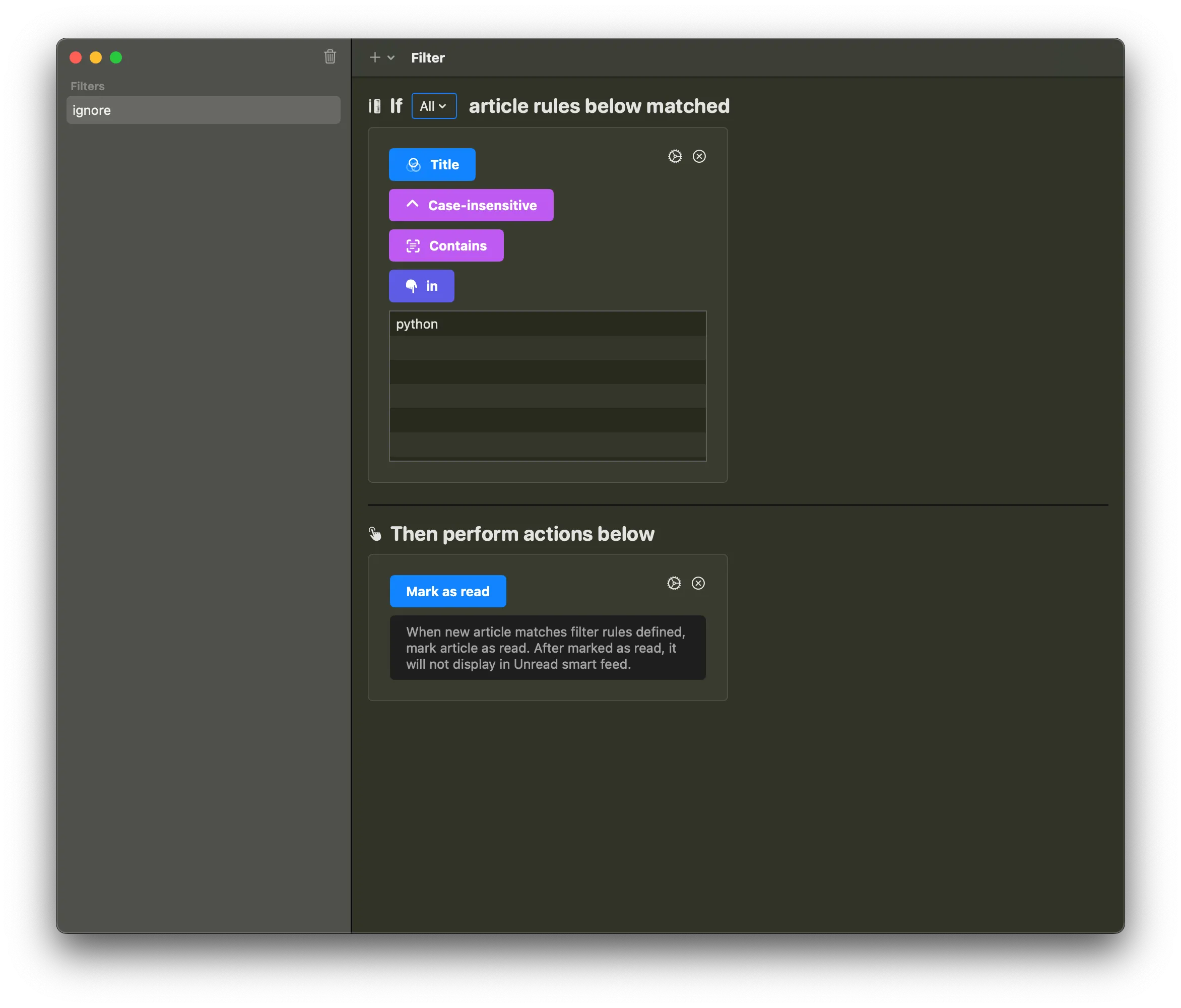Click the icon inside the Title button

click(413, 165)
